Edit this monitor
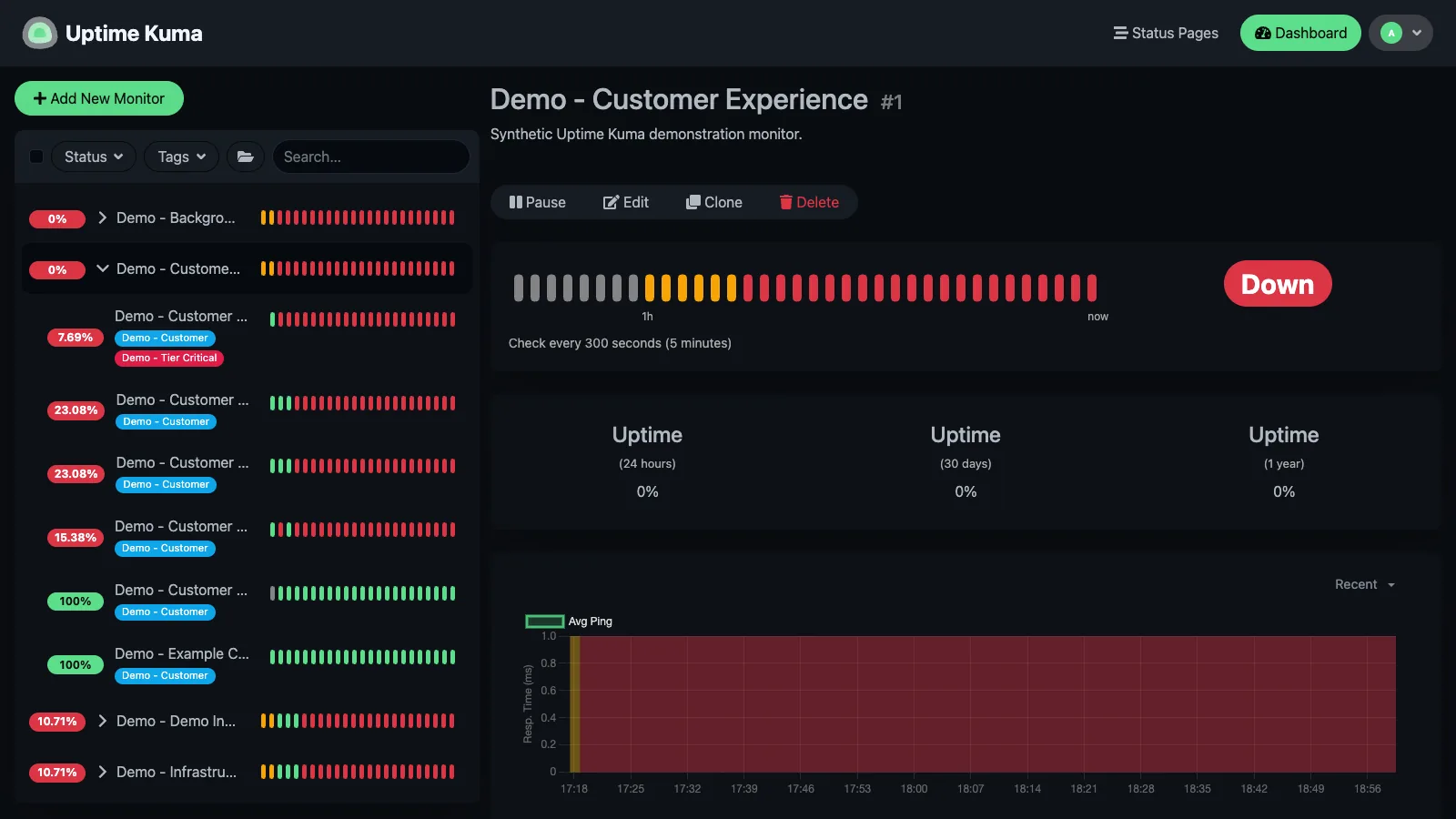The image size is (1456, 819). point(626,202)
